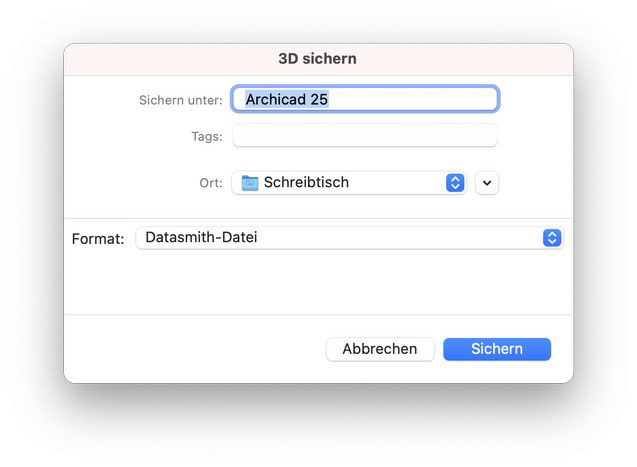Click the 'Format:' label
637x467 pixels.
click(98, 239)
